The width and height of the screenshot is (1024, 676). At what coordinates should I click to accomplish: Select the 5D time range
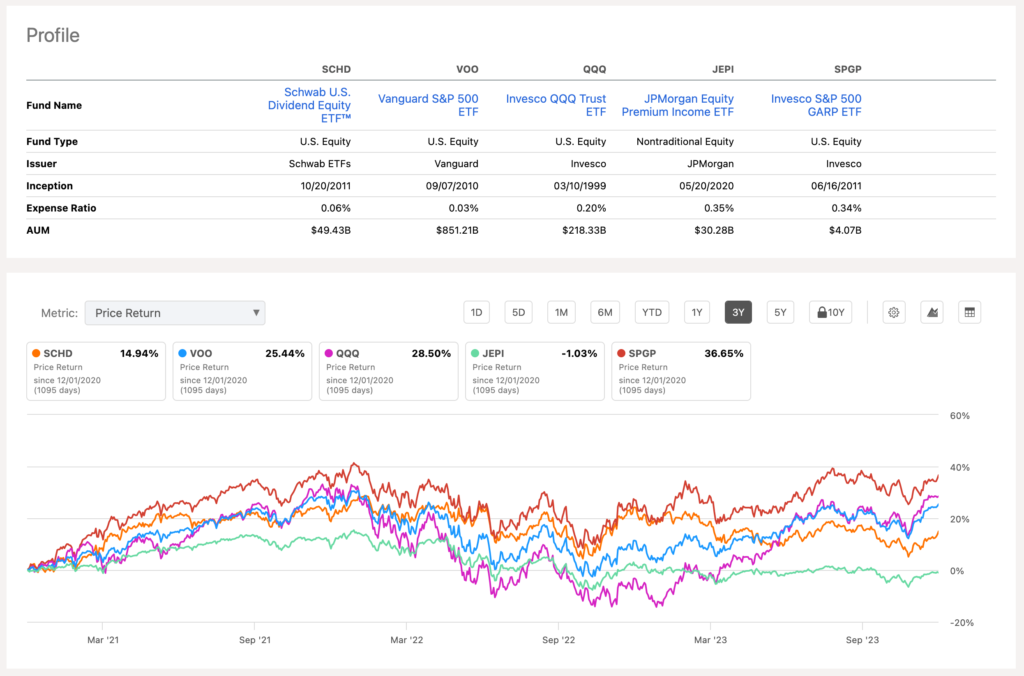coord(519,313)
